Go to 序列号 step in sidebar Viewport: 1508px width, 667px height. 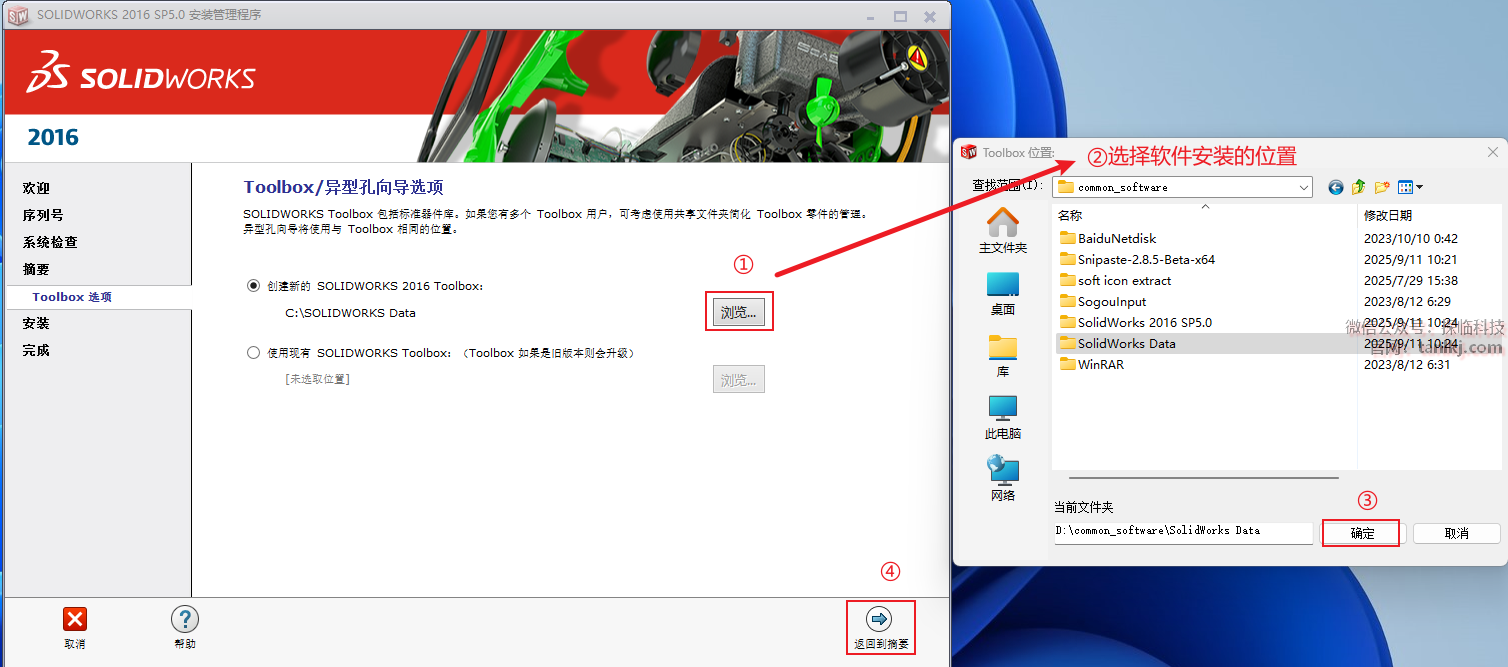pyautogui.click(x=43, y=215)
